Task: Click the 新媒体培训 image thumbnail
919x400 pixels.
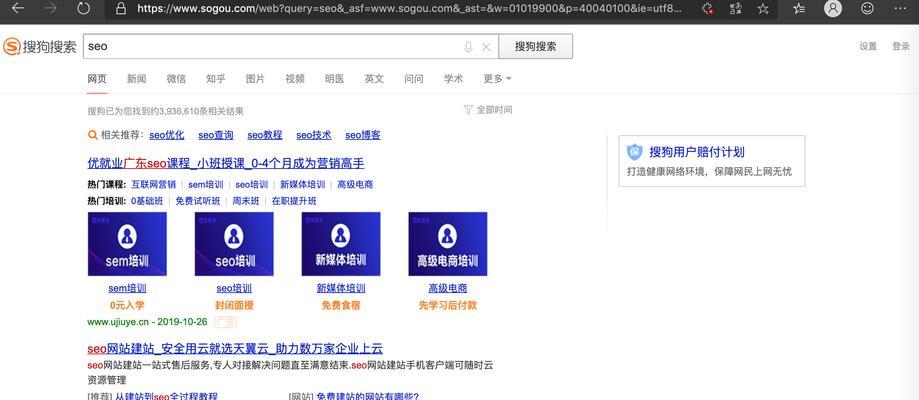Action: (341, 244)
